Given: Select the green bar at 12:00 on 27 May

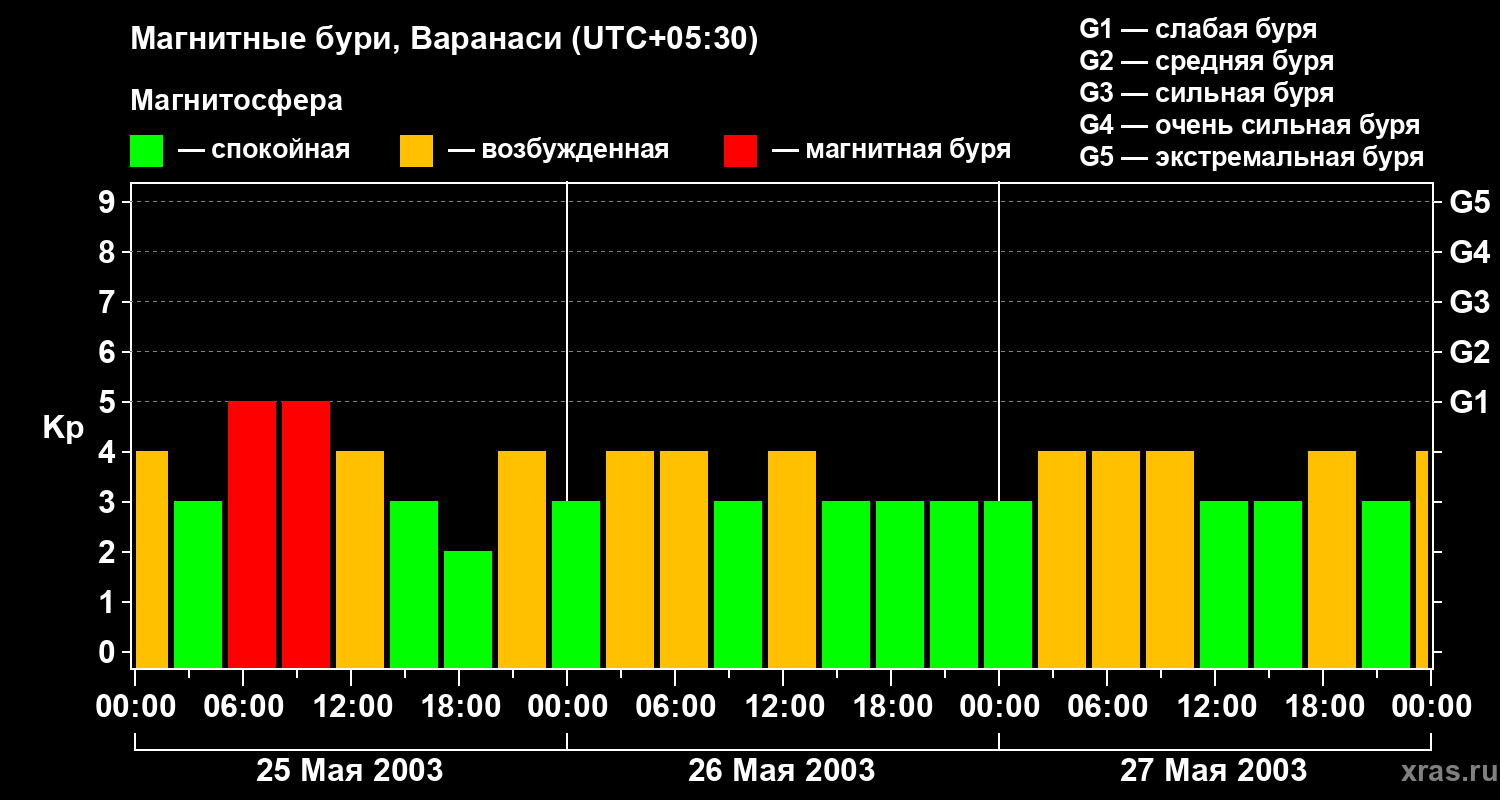Looking at the screenshot, I should (x=1224, y=584).
